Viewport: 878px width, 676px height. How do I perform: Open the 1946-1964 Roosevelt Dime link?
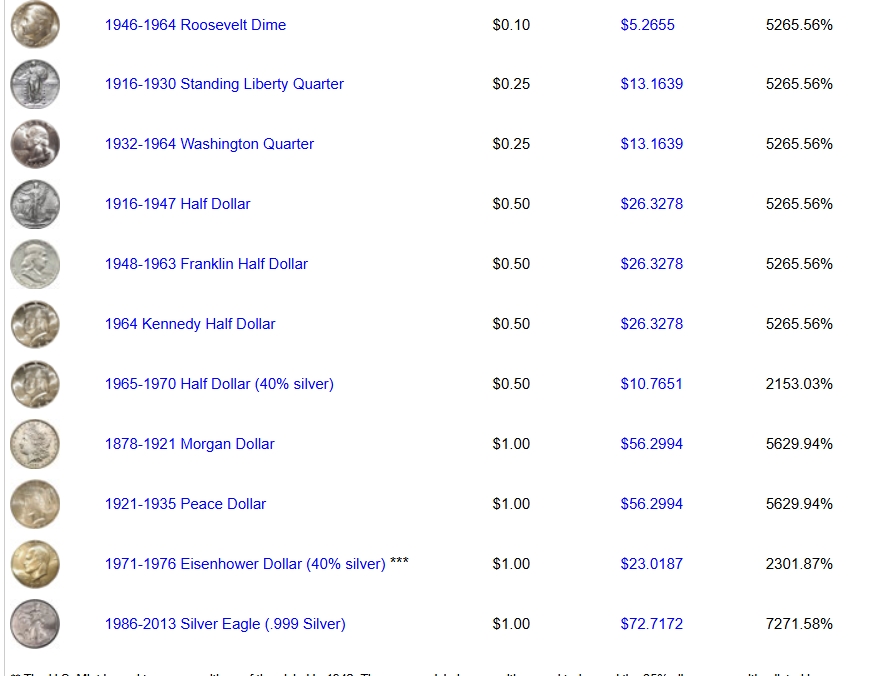195,25
